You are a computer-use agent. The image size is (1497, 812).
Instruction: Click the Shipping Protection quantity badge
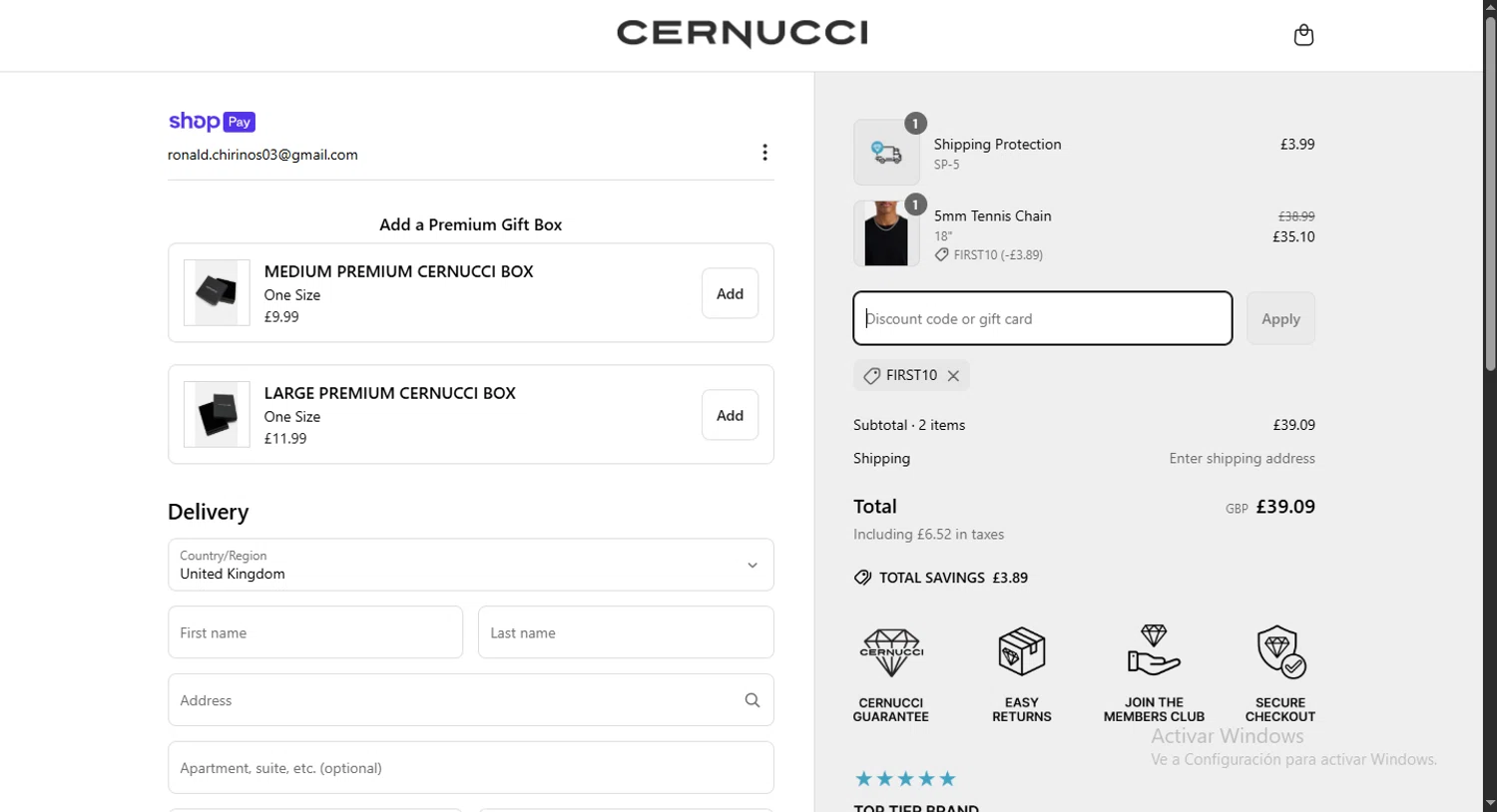coord(915,124)
